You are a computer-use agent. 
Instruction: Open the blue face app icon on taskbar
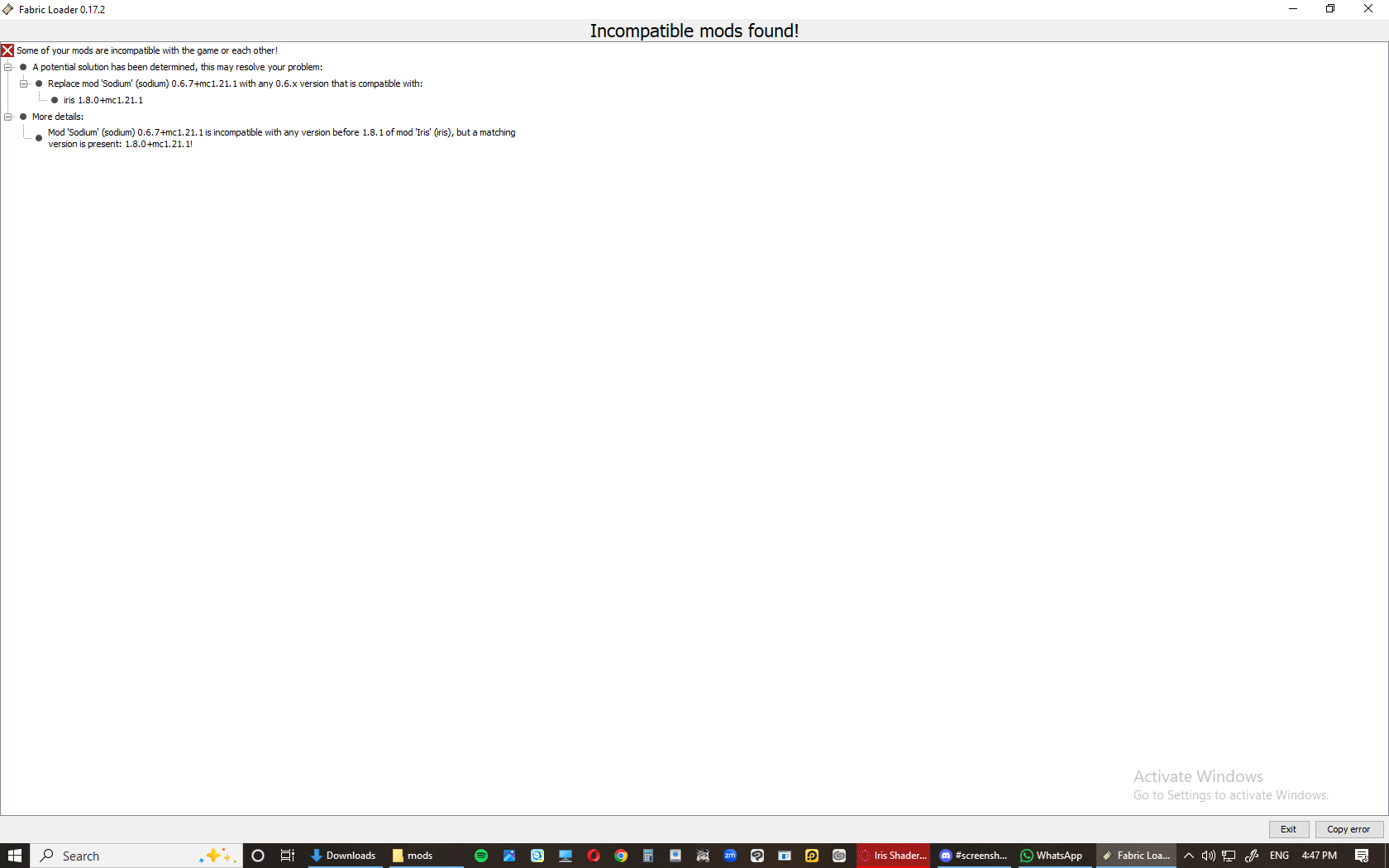tap(537, 856)
